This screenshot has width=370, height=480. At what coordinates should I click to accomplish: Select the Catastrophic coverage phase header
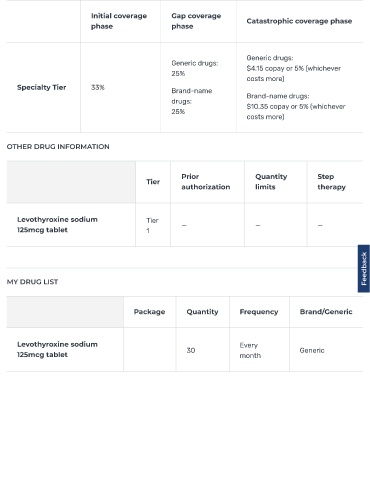point(299,21)
